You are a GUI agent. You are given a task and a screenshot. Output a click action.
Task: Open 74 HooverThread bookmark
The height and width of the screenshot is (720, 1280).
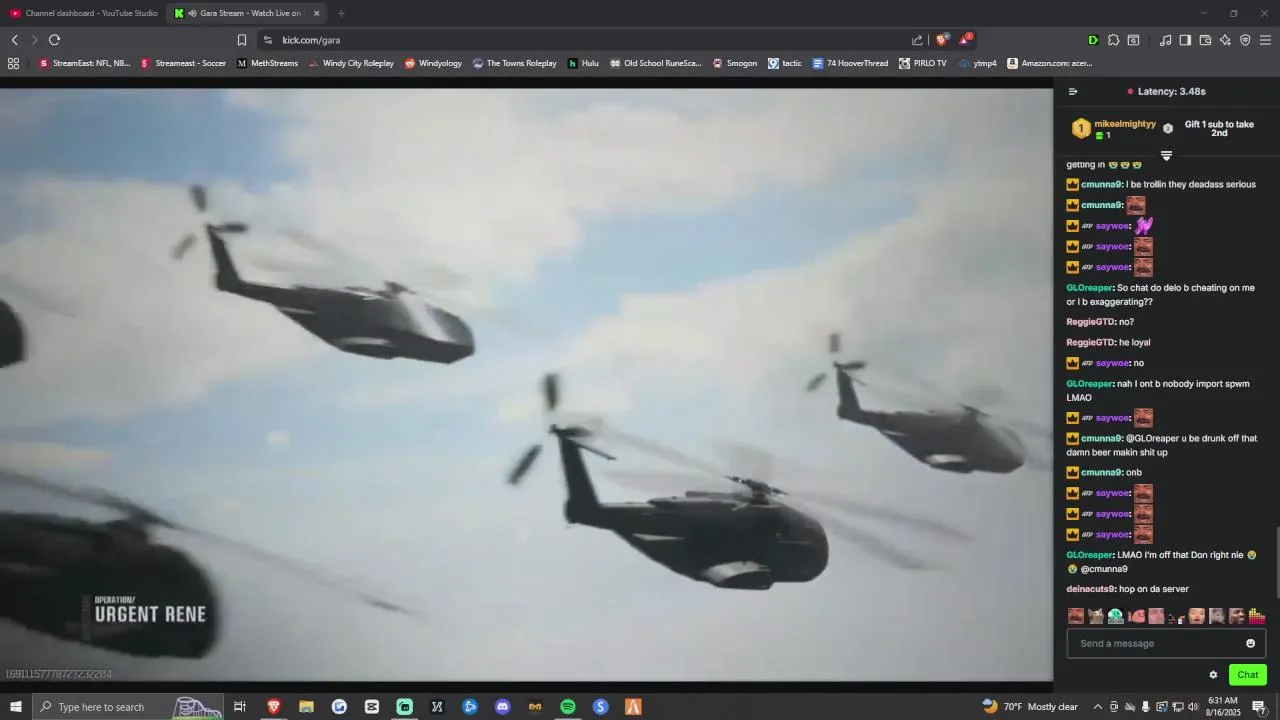click(849, 63)
